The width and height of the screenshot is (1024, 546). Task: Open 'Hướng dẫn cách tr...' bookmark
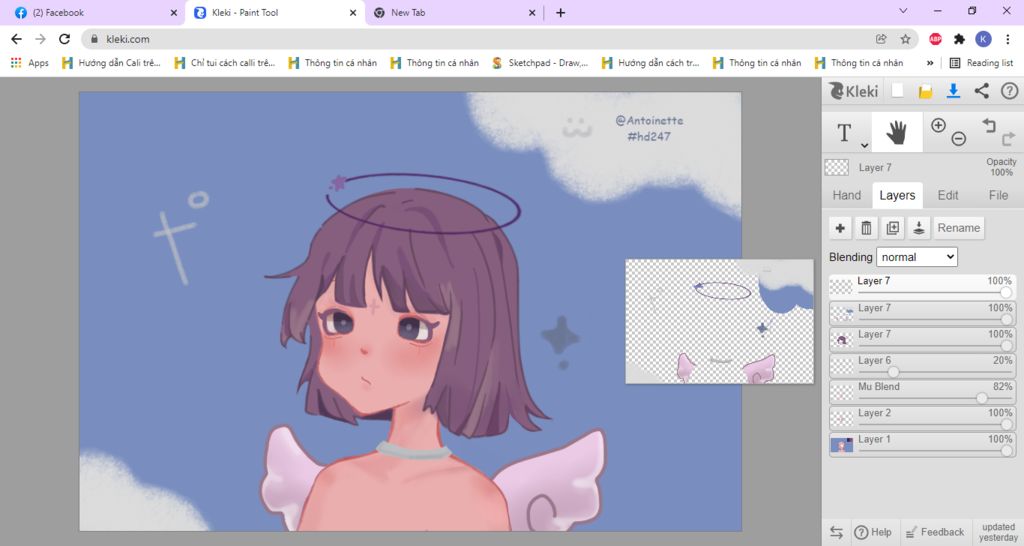point(650,63)
